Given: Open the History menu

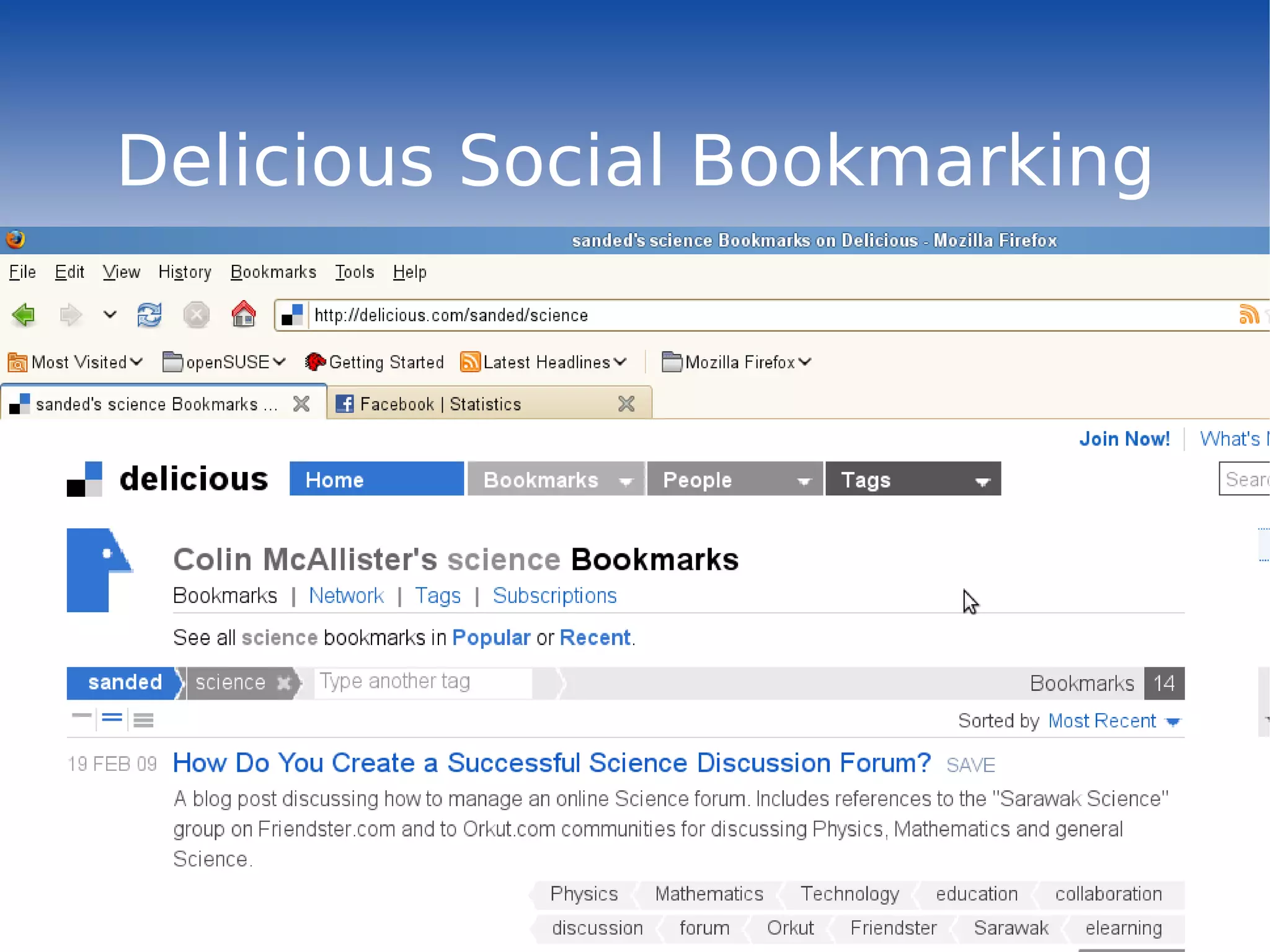Looking at the screenshot, I should (185, 272).
